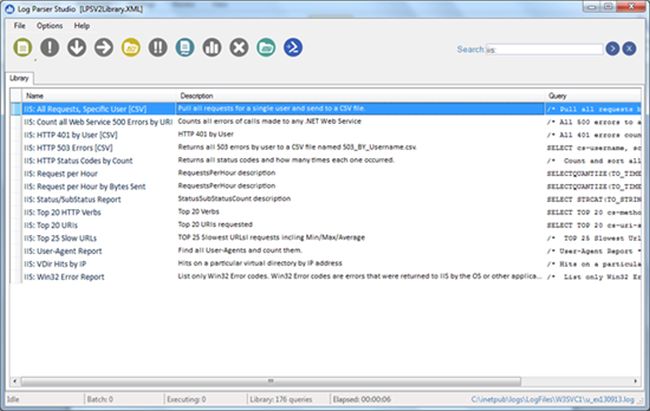Select IIS: HTTP 503 Errors [CSV] query

click(68, 148)
